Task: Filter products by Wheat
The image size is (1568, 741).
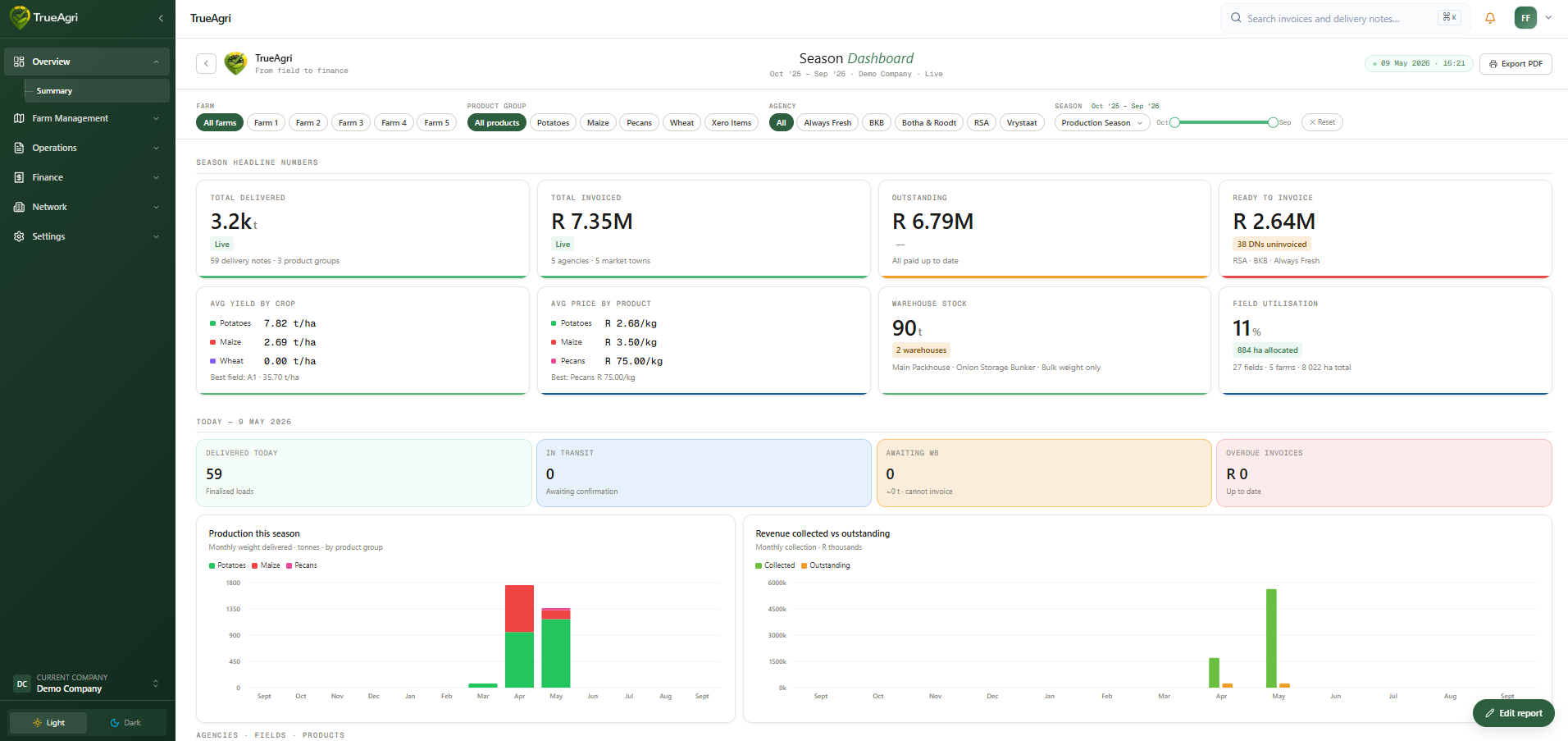Action: [x=681, y=123]
